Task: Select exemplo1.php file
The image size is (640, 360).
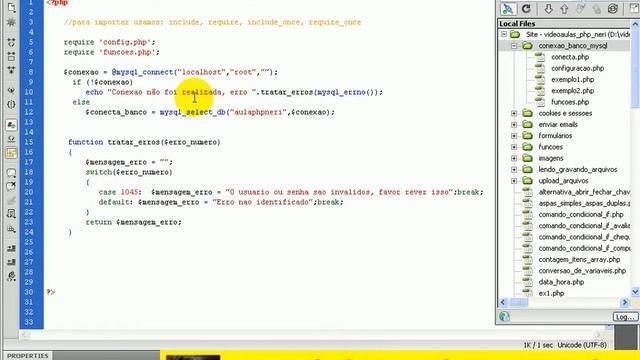Action: pos(572,80)
